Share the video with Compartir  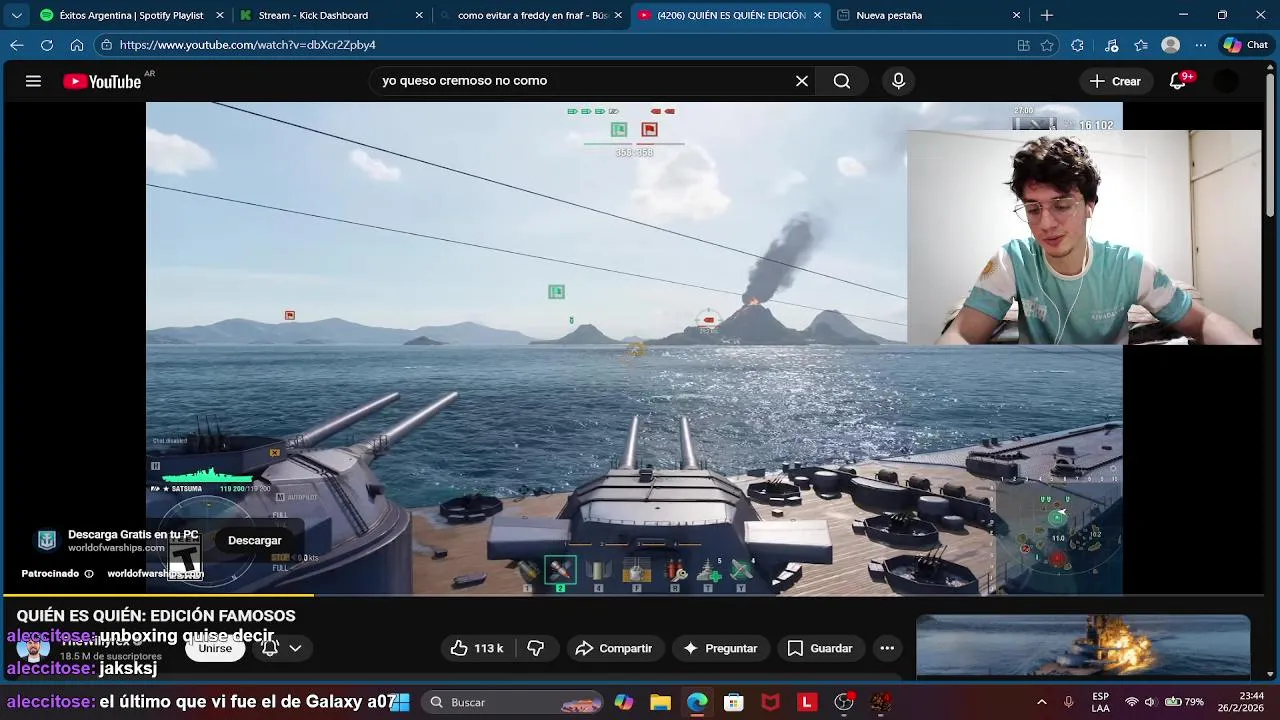[614, 648]
